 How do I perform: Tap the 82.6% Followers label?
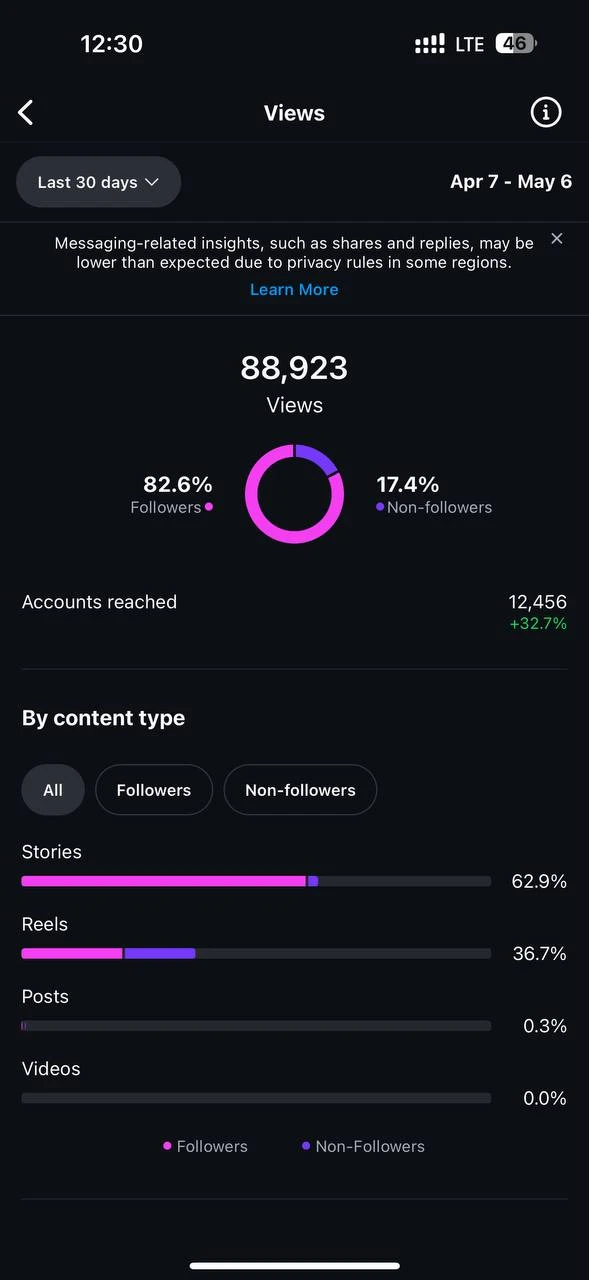pyautogui.click(x=172, y=495)
